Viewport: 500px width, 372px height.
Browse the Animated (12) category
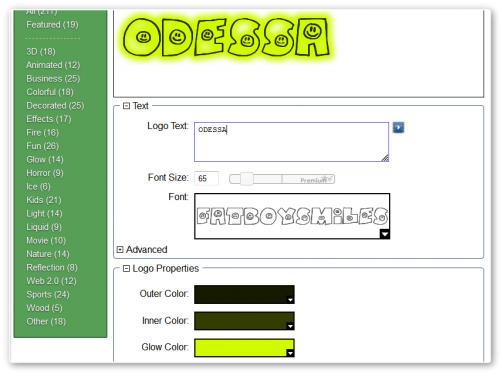[53, 65]
